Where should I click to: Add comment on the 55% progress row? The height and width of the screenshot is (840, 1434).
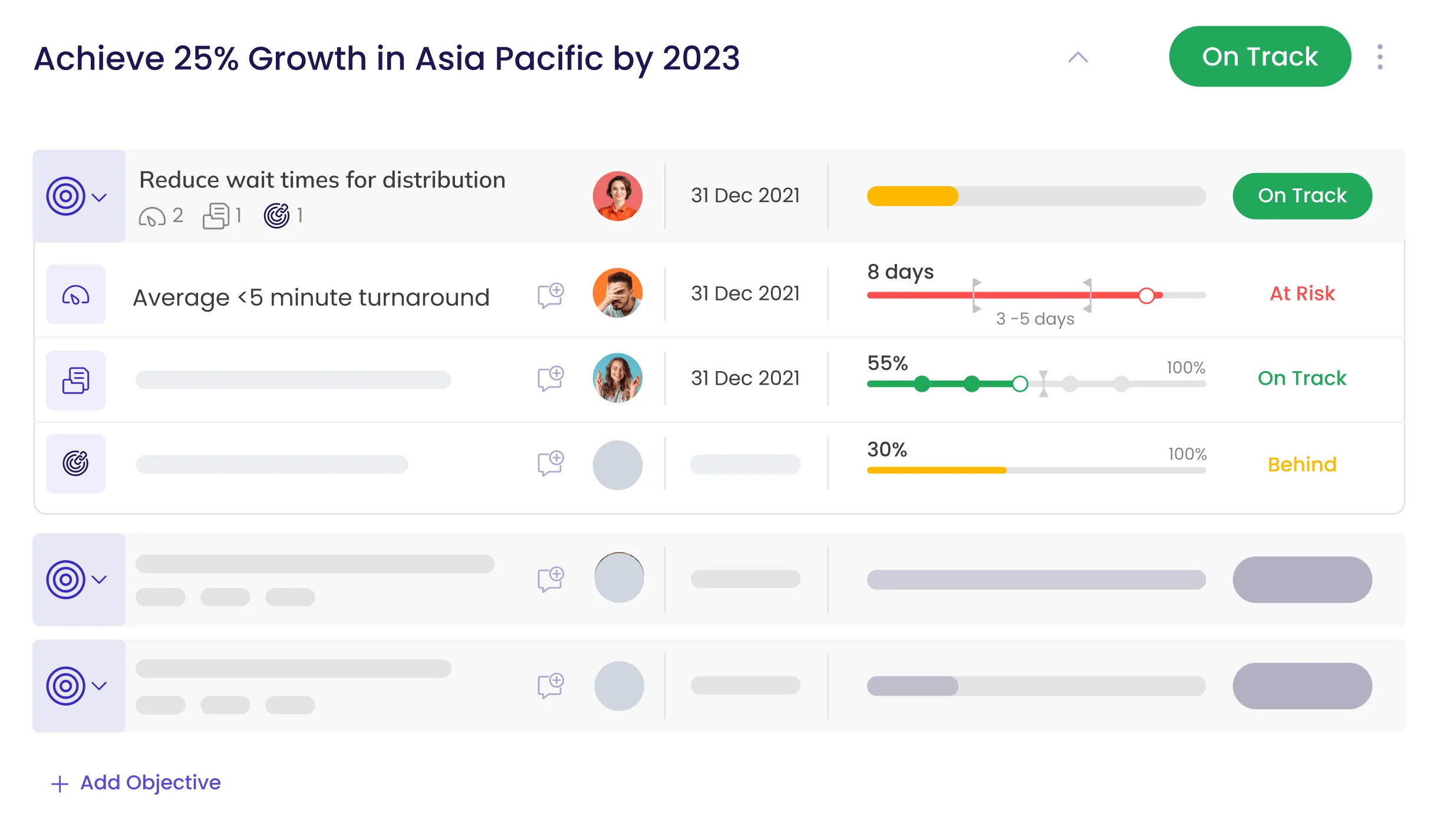coord(550,378)
